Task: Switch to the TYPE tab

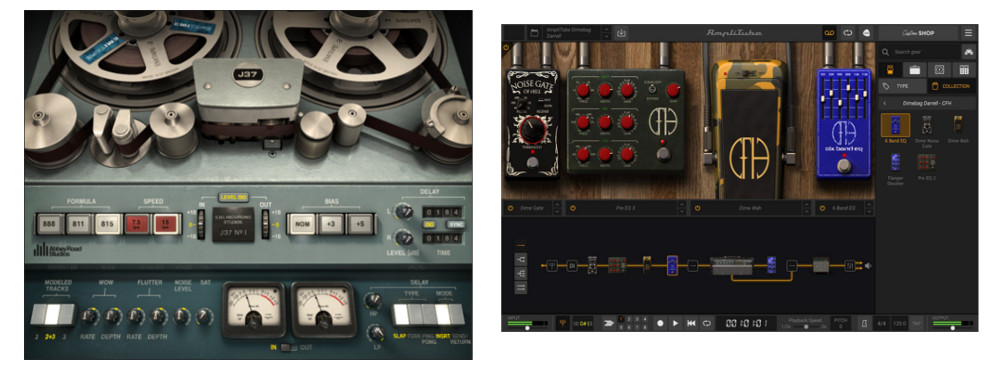Action: [902, 86]
